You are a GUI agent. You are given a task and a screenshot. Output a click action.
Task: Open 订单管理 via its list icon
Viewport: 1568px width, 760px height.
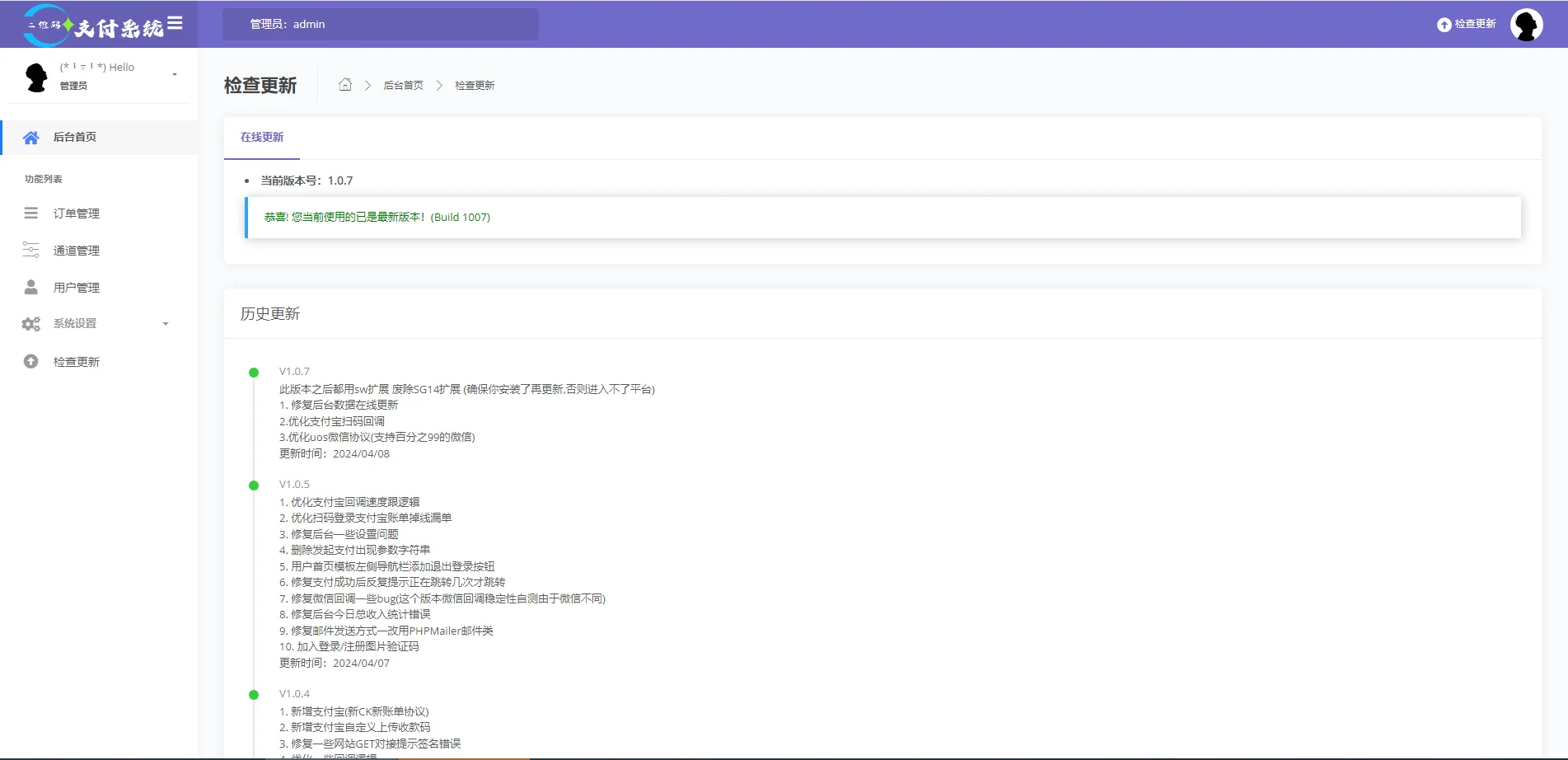point(30,213)
